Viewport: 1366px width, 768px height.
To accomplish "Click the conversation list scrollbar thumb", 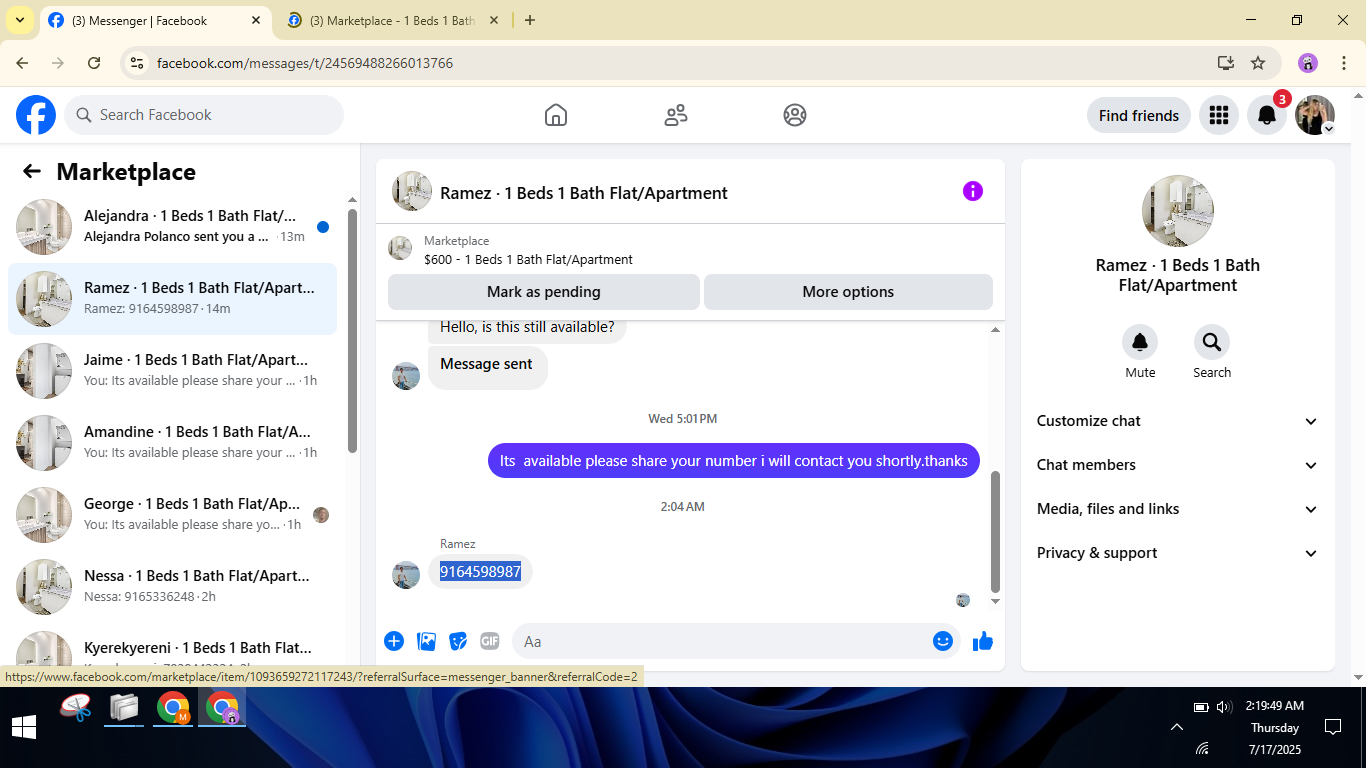I will point(352,330).
